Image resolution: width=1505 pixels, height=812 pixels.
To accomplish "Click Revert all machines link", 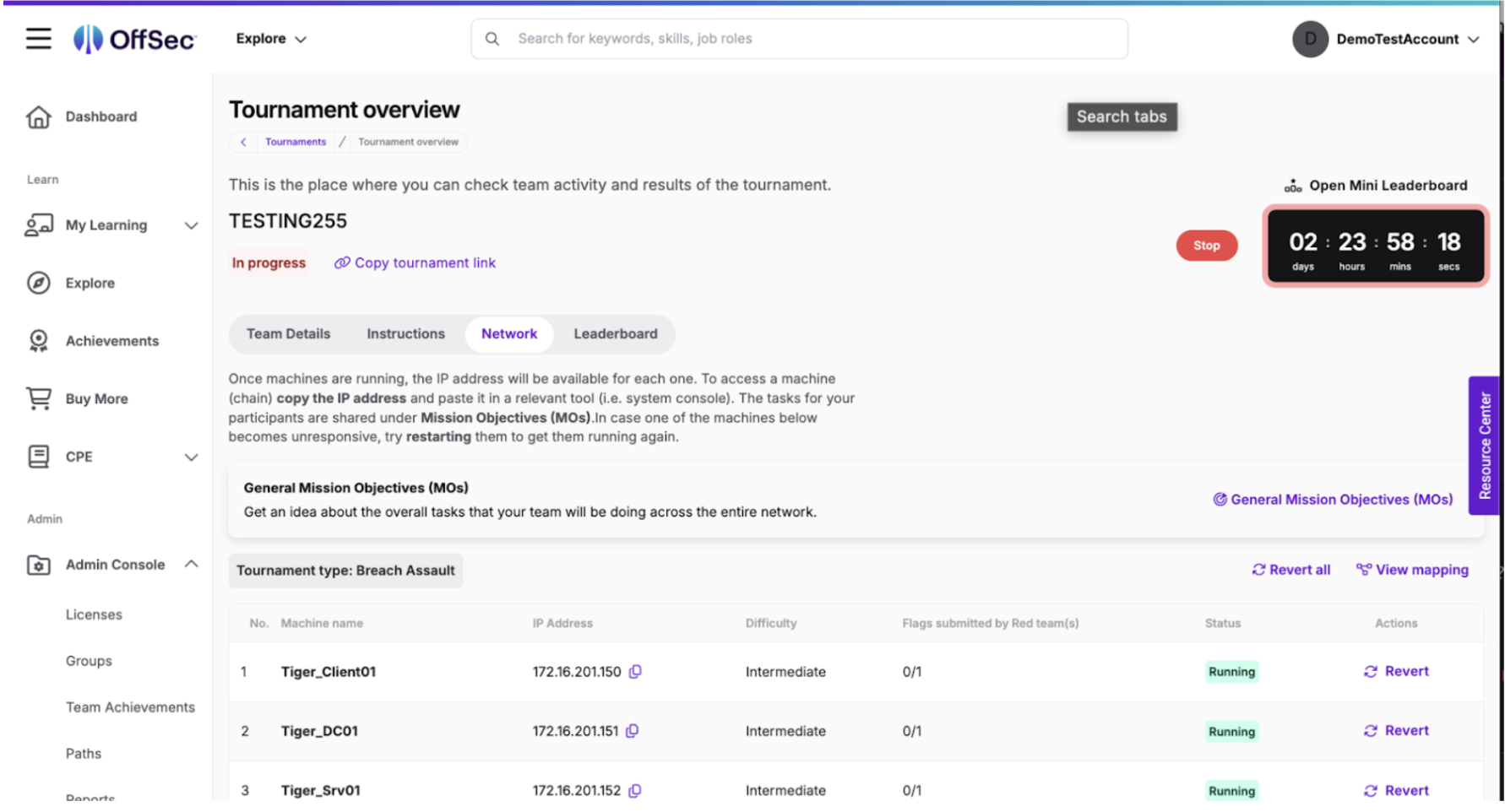I will [x=1291, y=571].
